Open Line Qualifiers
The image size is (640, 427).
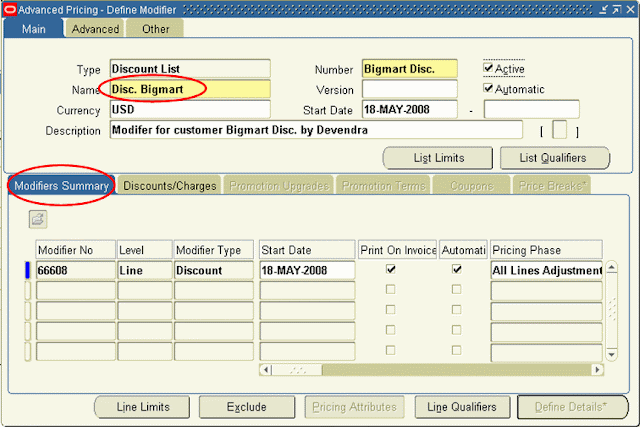click(462, 407)
